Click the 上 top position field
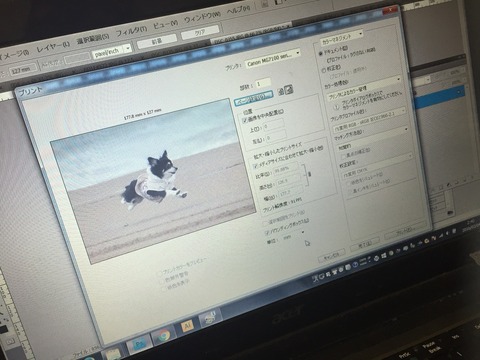This screenshot has width=480, height=360. 274,125
